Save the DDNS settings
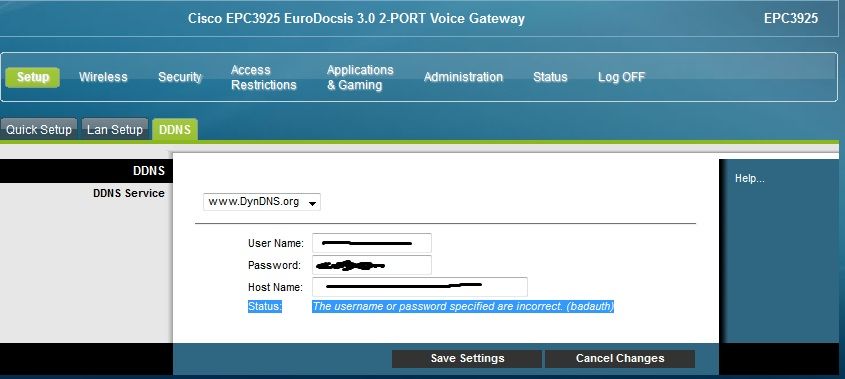The height and width of the screenshot is (379, 845). (x=467, y=359)
